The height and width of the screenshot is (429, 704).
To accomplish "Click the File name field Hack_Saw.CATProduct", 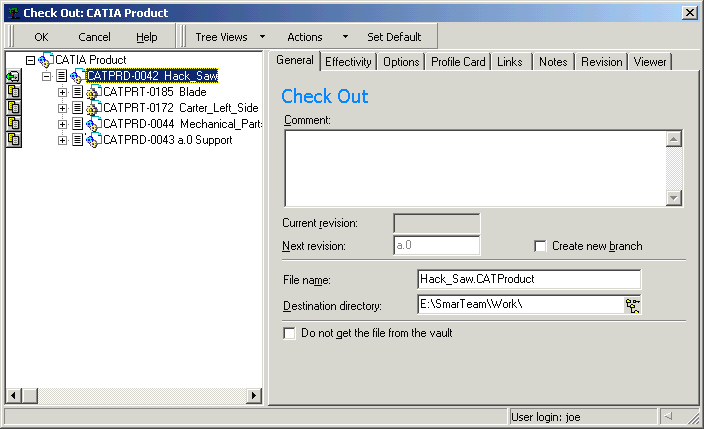I will click(529, 279).
